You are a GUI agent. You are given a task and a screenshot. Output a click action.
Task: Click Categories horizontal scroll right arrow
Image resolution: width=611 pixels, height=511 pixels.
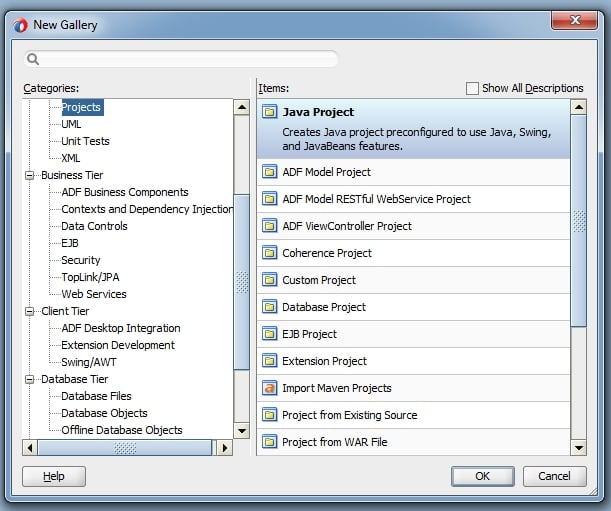coord(224,447)
